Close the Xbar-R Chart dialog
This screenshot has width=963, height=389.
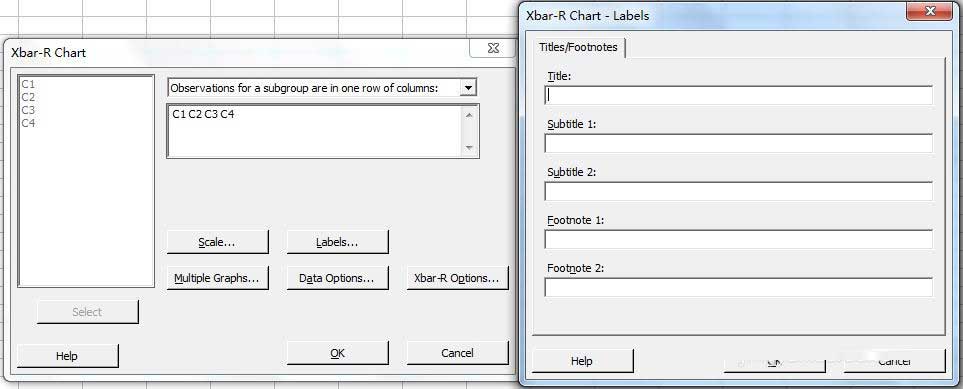(493, 49)
